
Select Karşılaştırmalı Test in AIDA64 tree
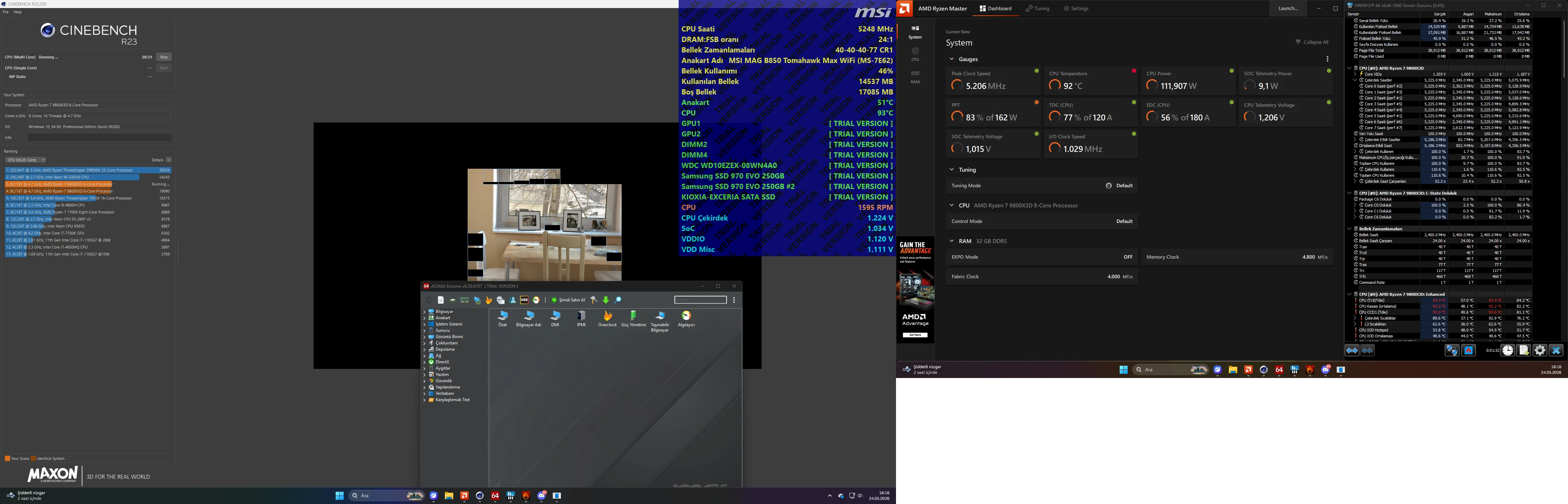tap(452, 400)
